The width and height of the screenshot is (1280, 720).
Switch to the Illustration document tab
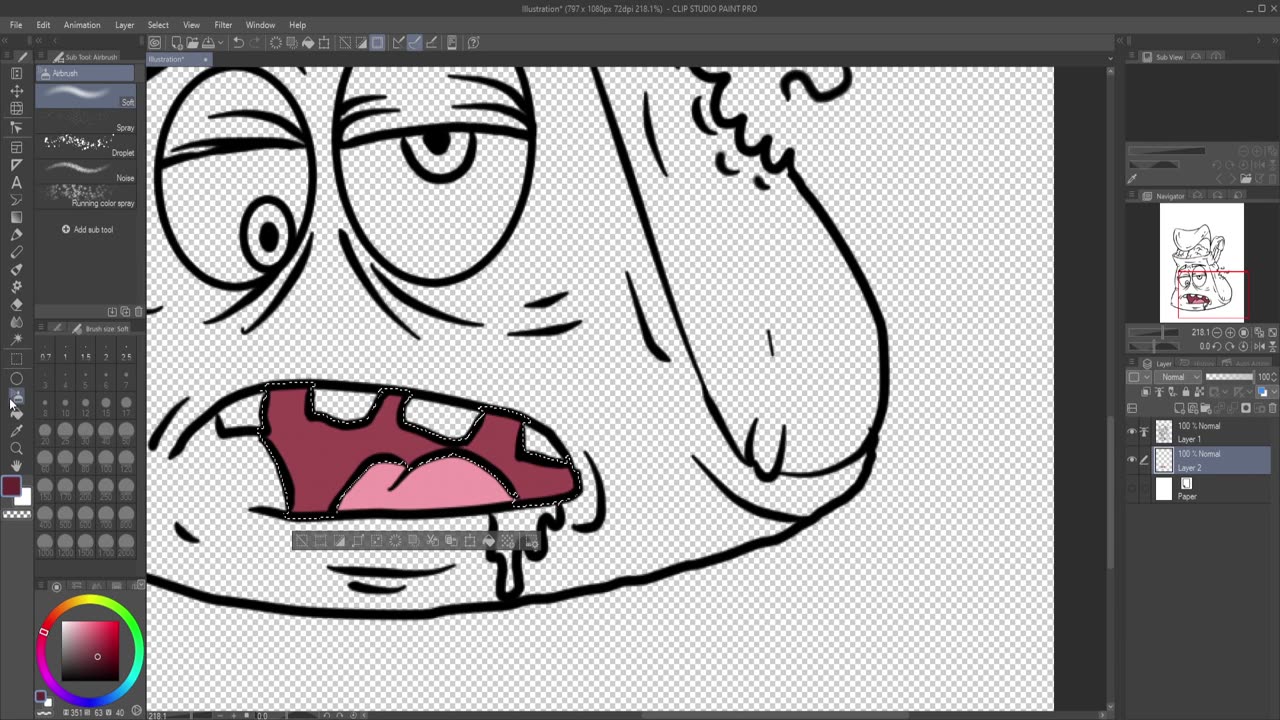point(179,59)
